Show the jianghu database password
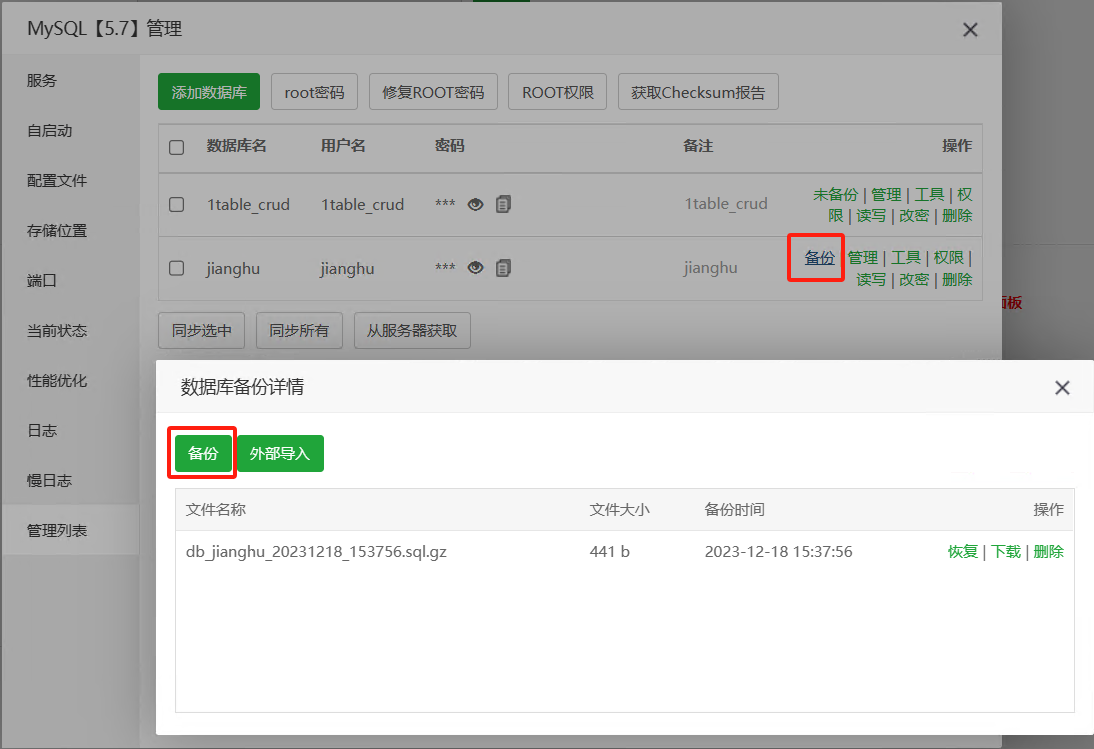This screenshot has height=749, width=1094. [x=474, y=267]
